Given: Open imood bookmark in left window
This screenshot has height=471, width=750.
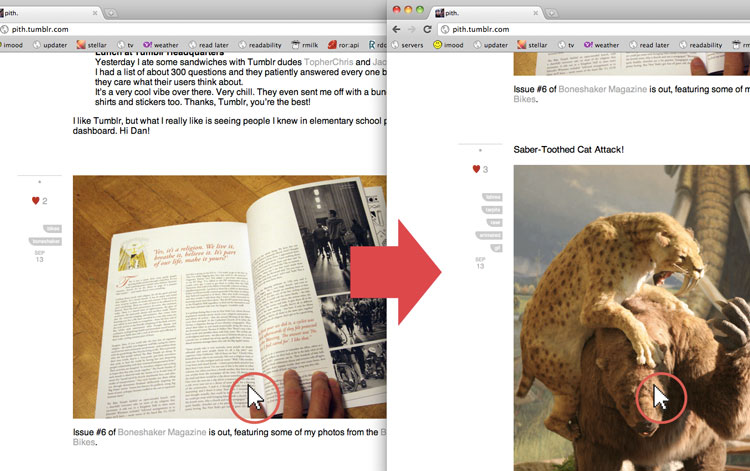Looking at the screenshot, I should (x=11, y=45).
